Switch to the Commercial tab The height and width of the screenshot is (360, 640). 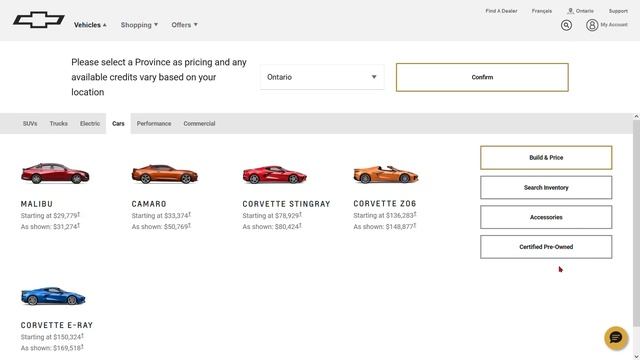click(x=199, y=124)
